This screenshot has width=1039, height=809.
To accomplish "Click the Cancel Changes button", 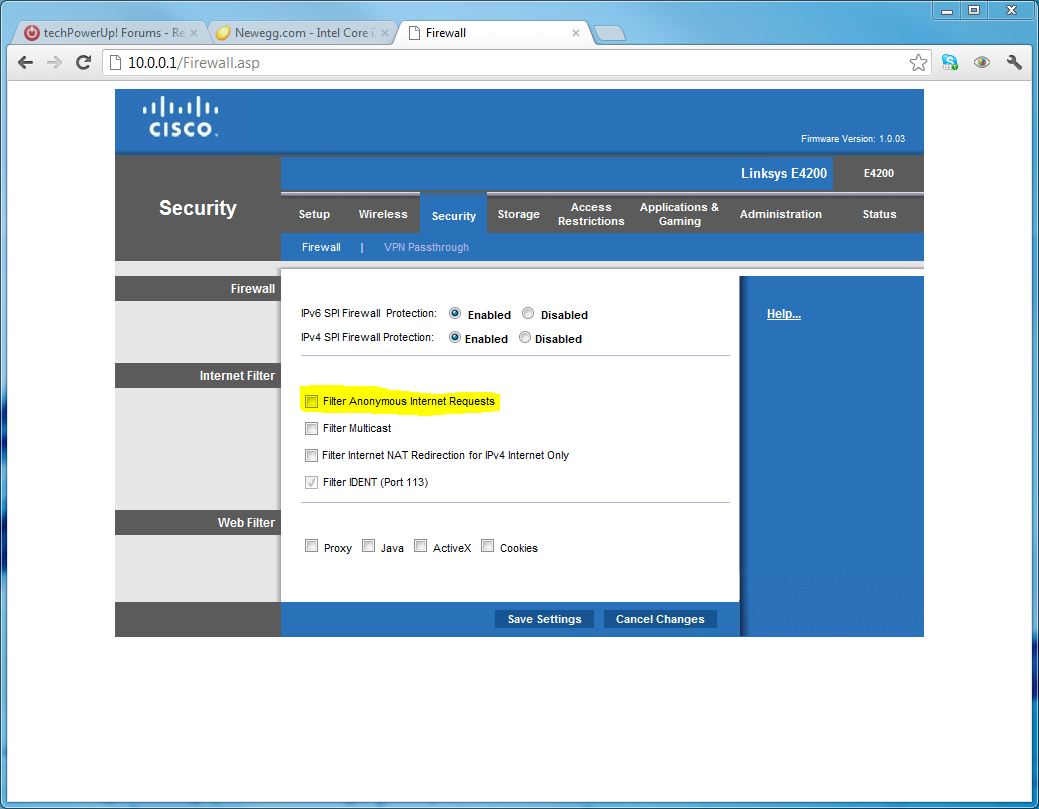I will [660, 619].
